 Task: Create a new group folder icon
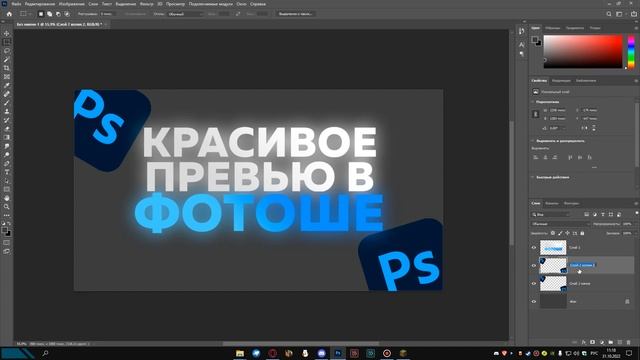(611, 342)
